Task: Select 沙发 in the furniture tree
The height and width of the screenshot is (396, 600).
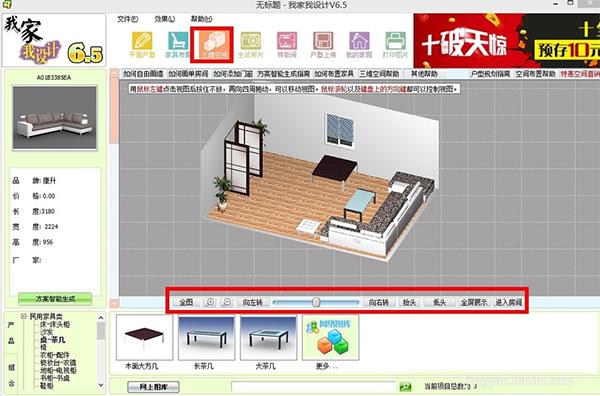Action: pos(47,332)
